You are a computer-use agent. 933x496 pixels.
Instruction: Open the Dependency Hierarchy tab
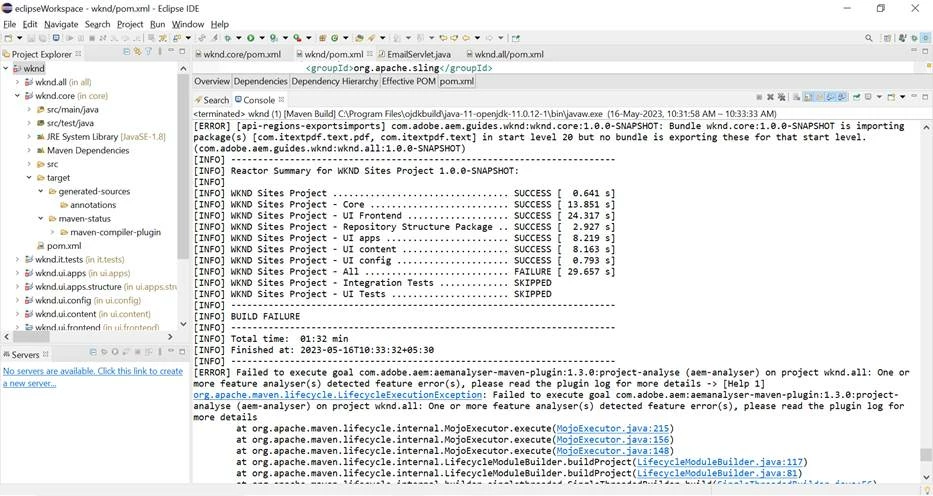coord(334,81)
